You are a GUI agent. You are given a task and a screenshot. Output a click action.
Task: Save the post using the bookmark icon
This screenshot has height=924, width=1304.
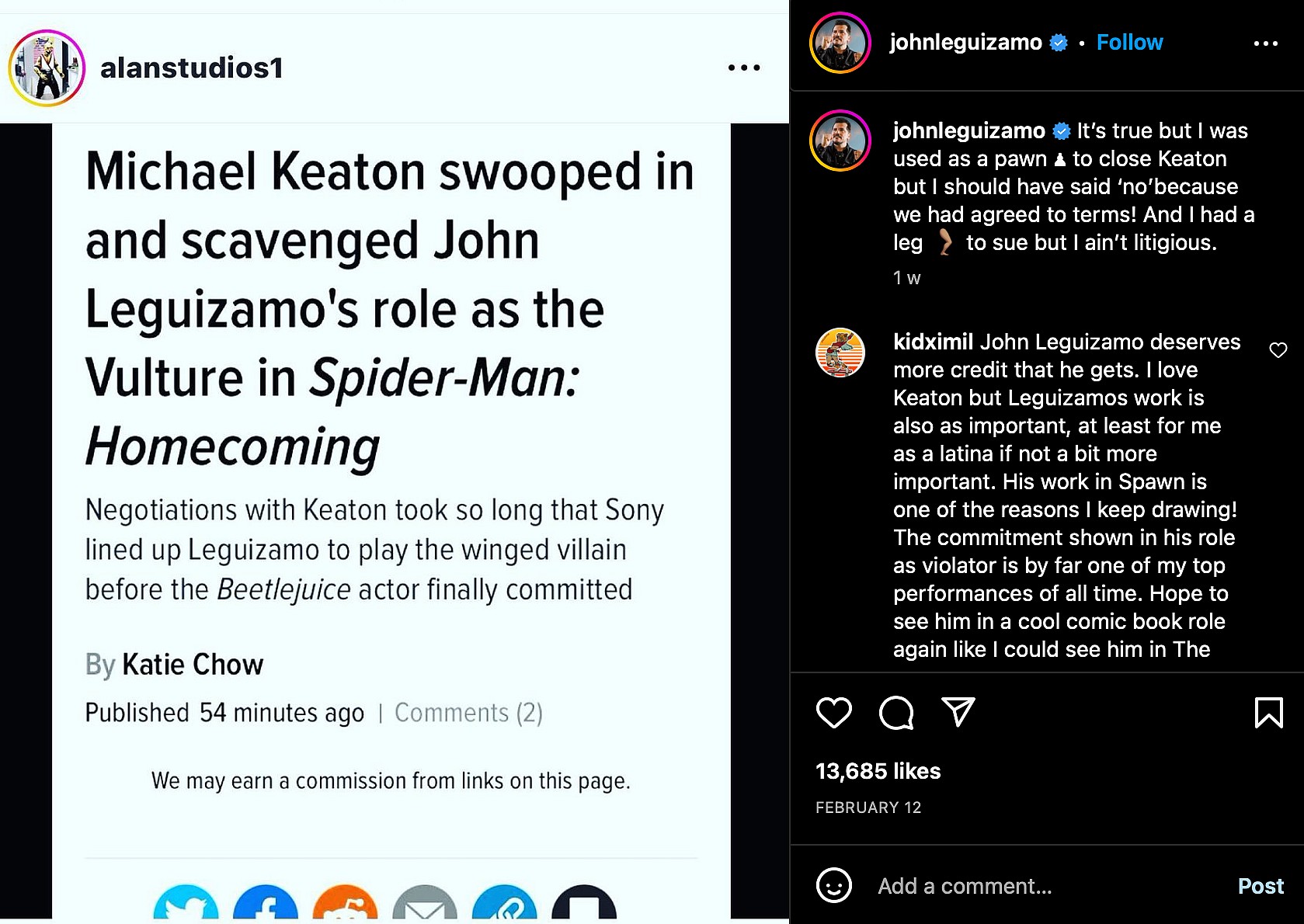(1268, 712)
